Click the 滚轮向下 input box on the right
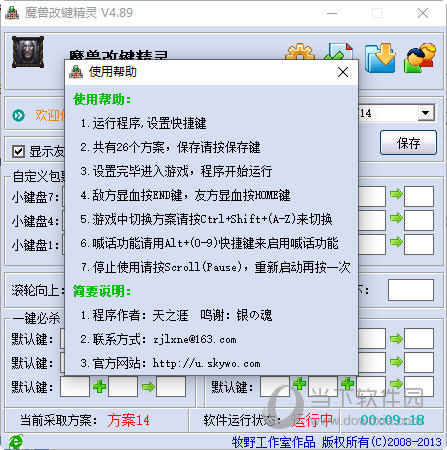This screenshot has height=450, width=447. (411, 290)
